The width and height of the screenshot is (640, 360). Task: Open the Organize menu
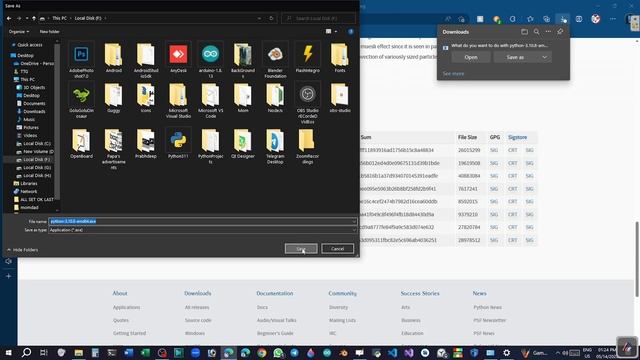coord(19,31)
